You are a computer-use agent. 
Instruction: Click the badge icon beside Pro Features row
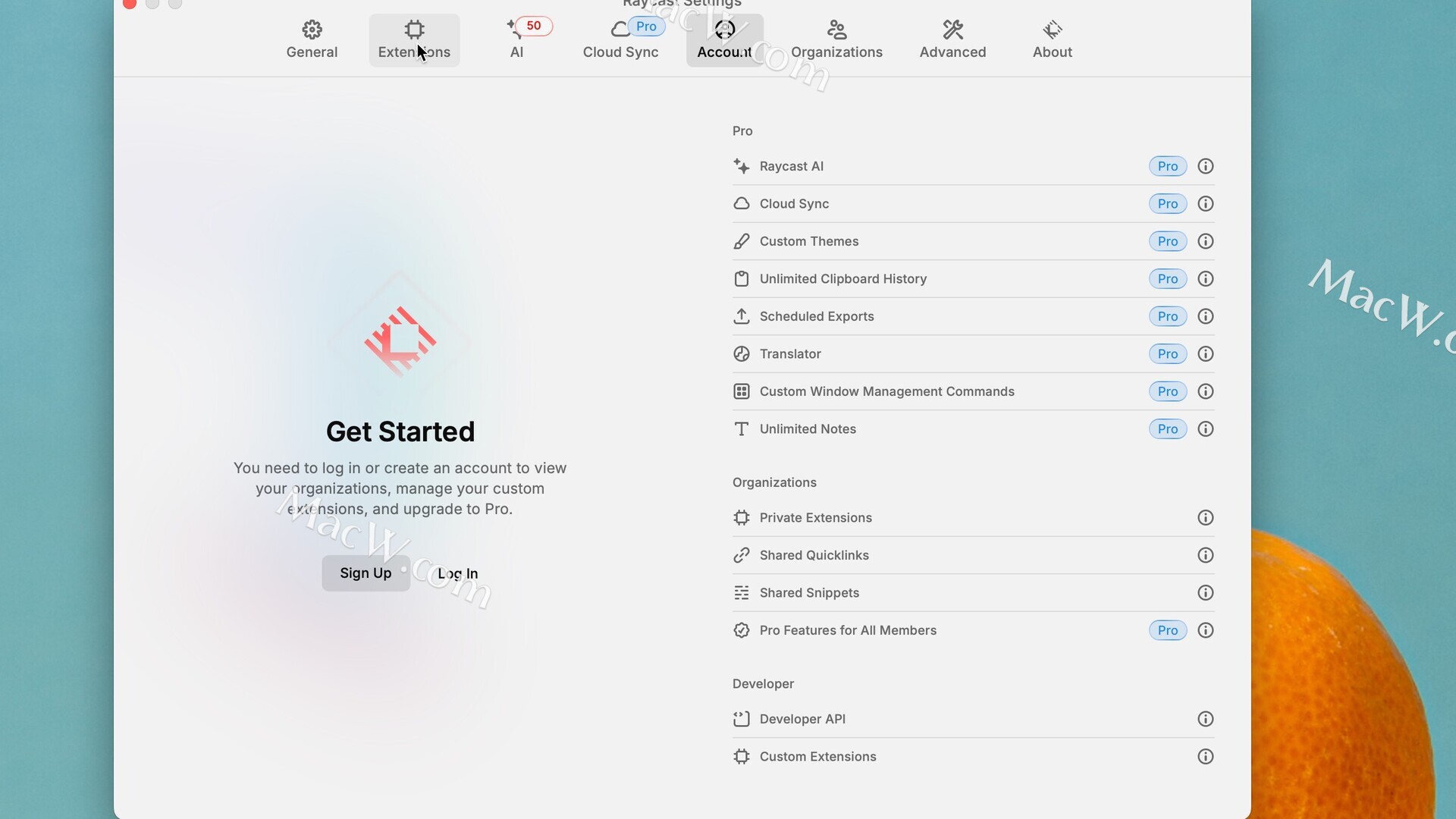742,630
